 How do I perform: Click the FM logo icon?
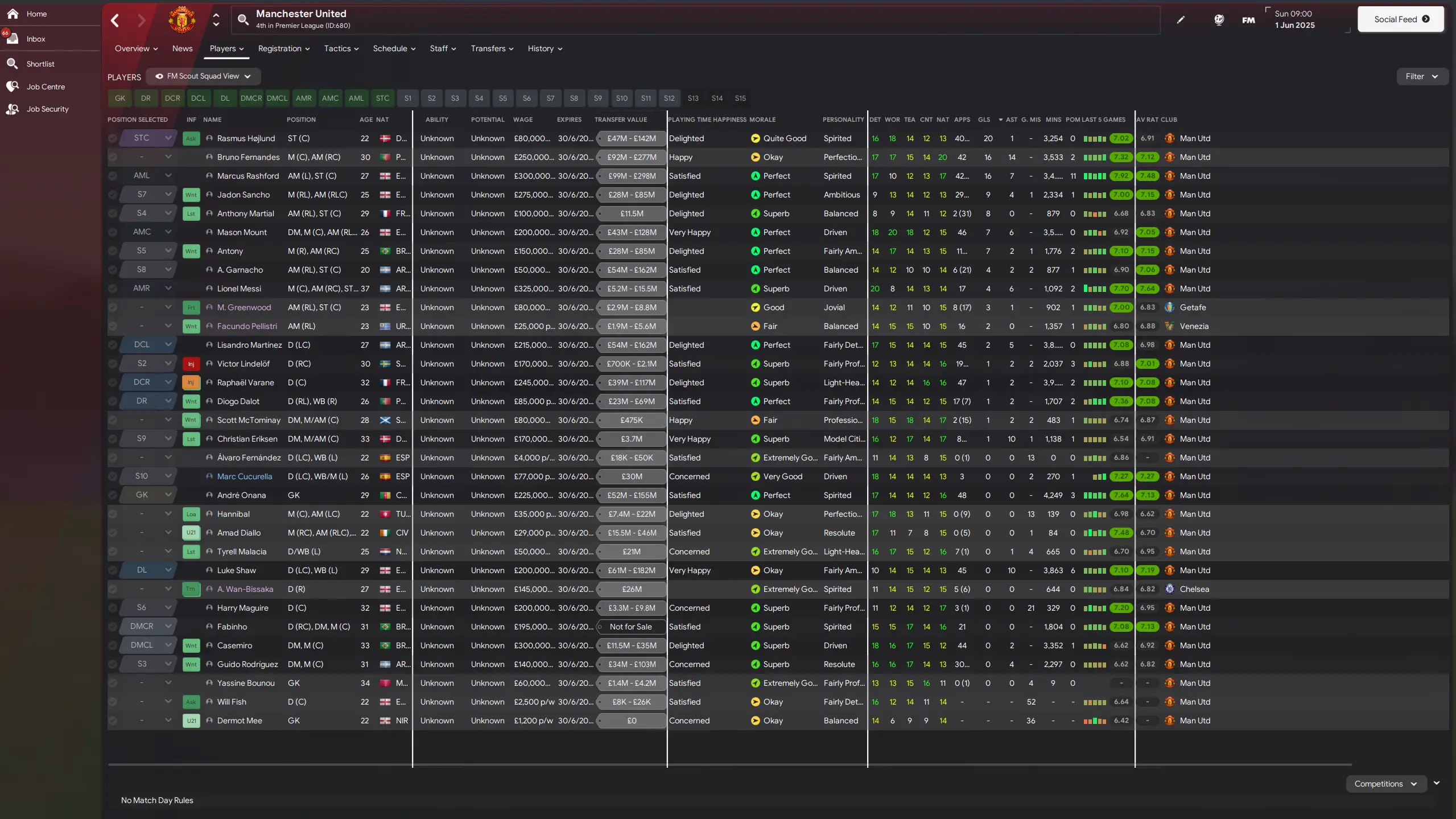click(x=1248, y=20)
